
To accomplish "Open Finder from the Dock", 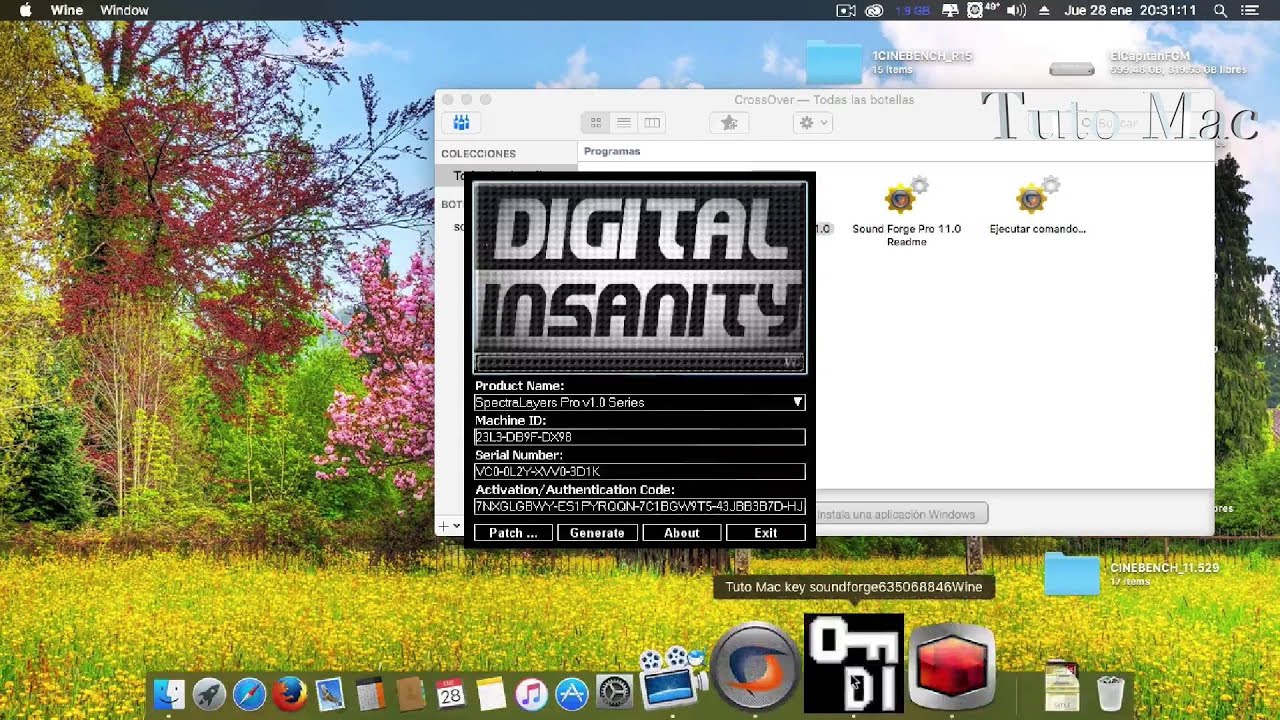I will pos(169,693).
